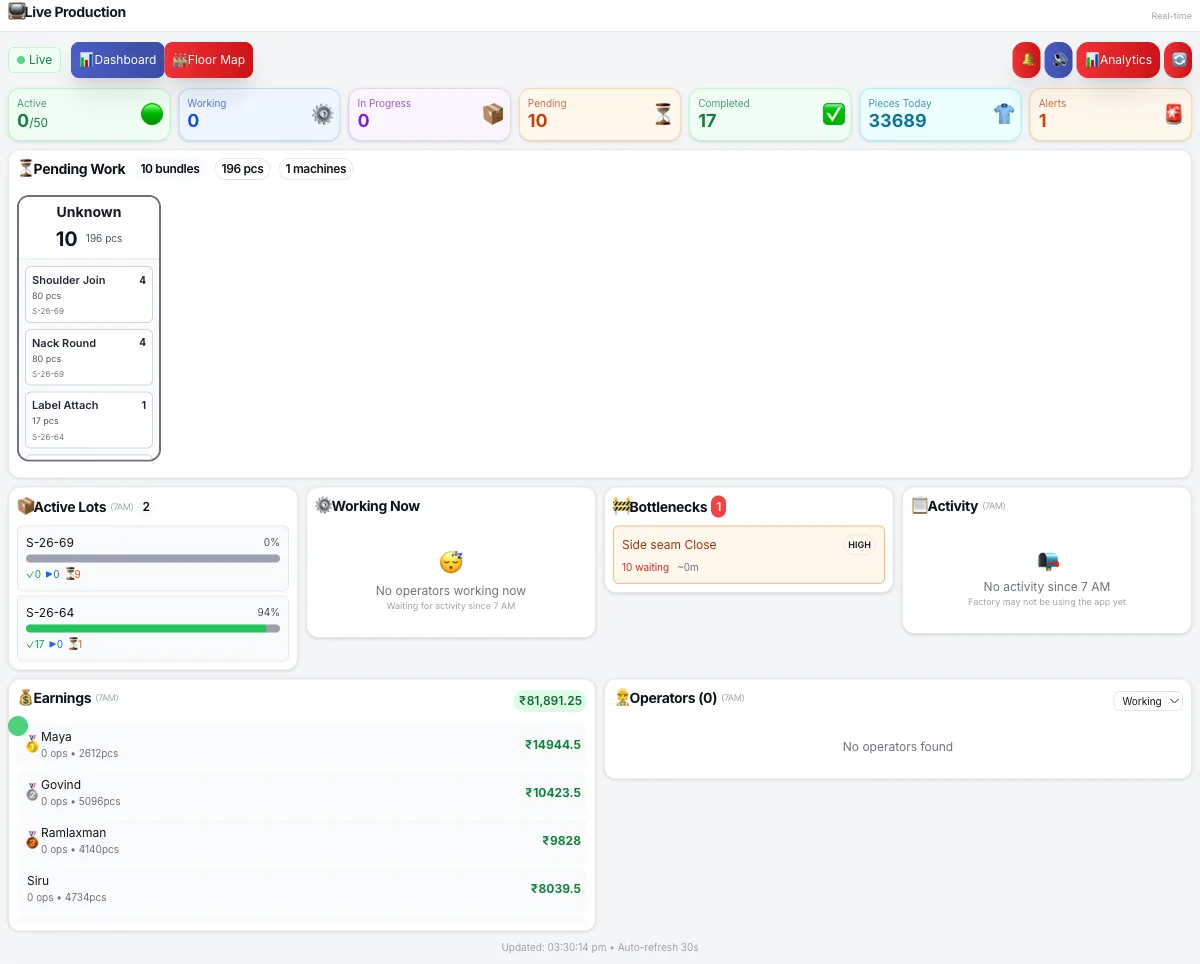This screenshot has width=1200, height=964.
Task: Expand the Unknown pending work group
Action: click(89, 226)
